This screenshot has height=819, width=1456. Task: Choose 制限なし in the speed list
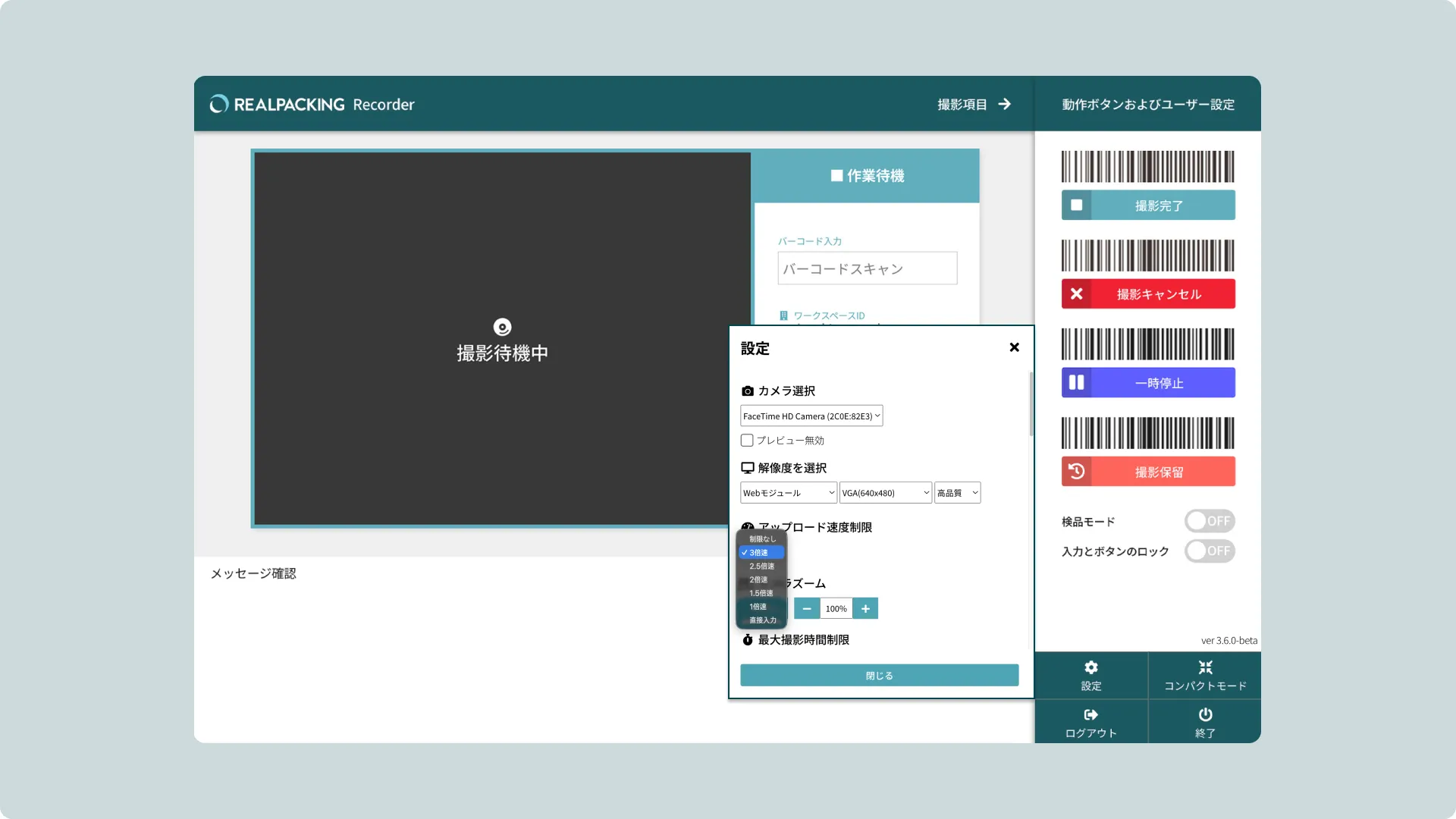click(x=761, y=538)
